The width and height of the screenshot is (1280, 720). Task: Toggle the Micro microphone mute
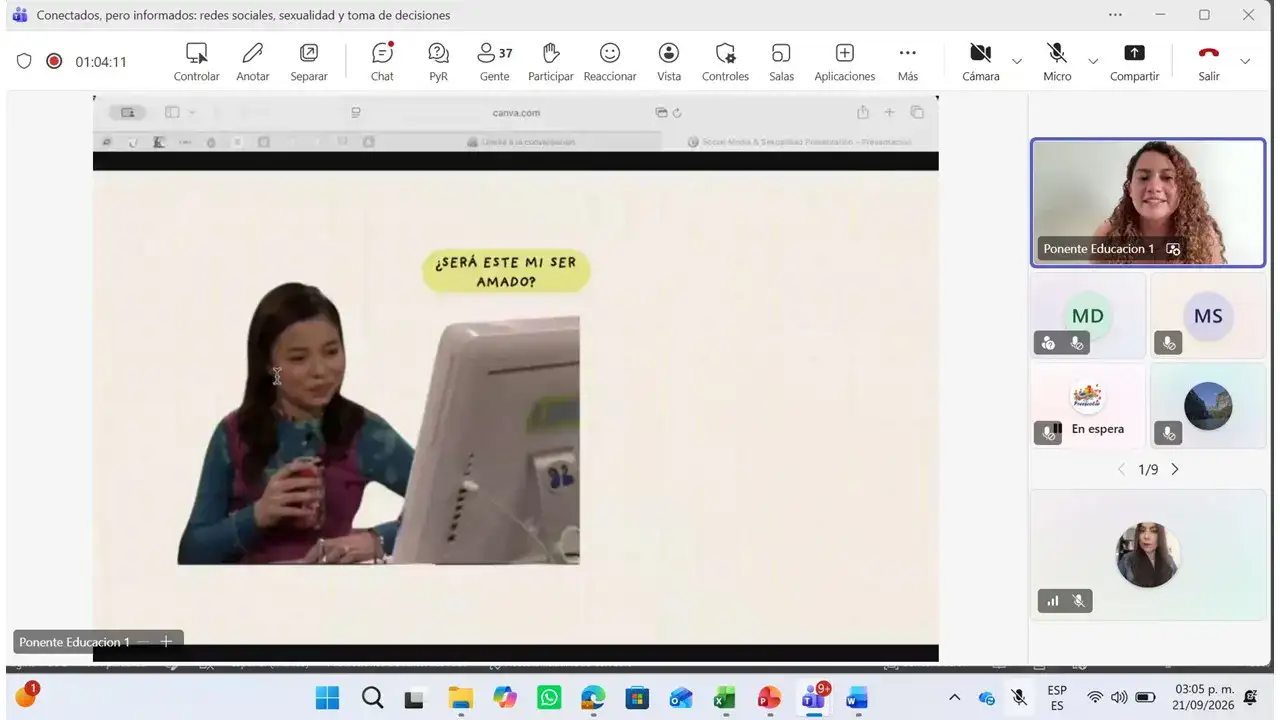pos(1057,62)
